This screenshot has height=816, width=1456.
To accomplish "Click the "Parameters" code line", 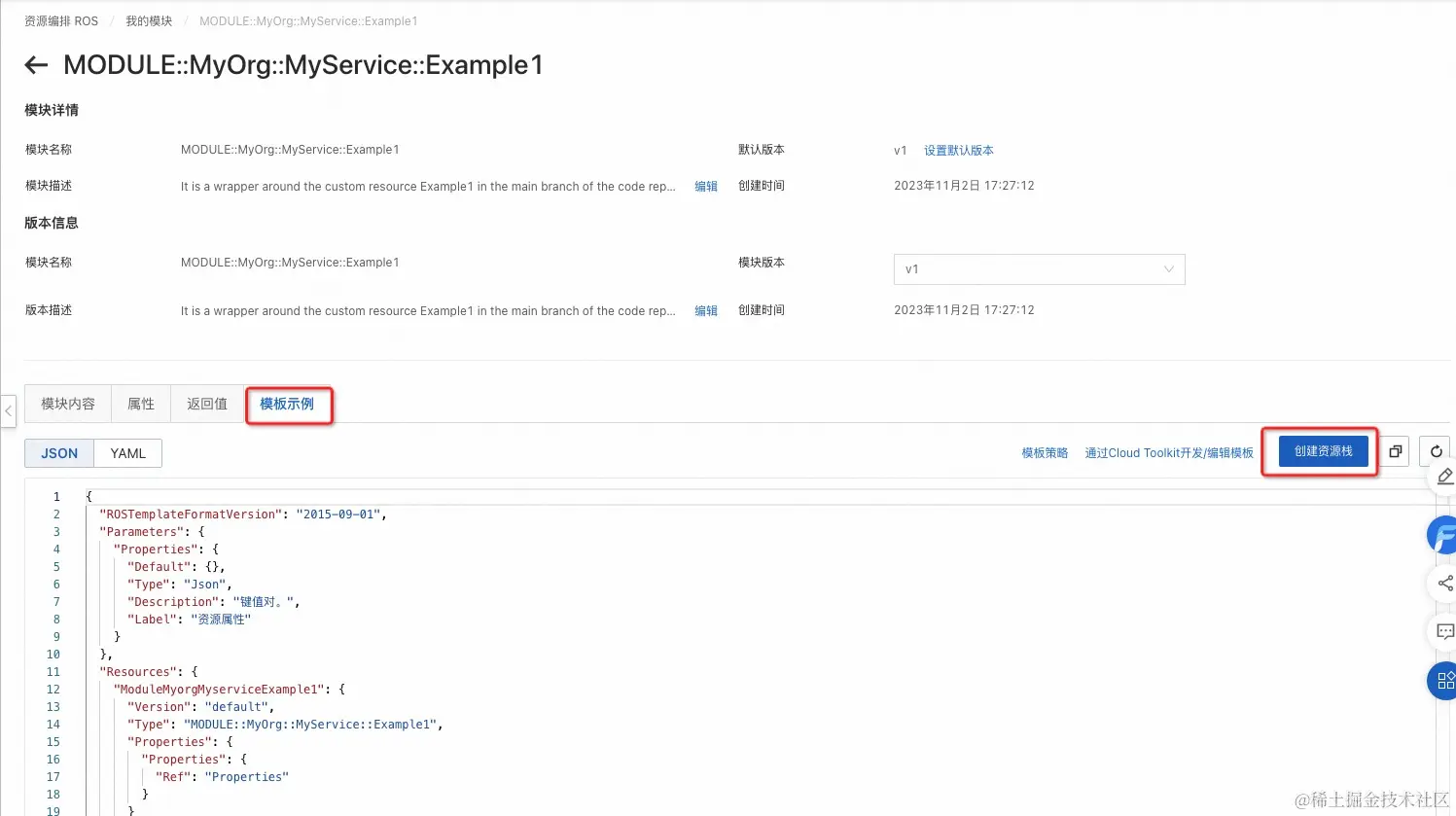I will coord(152,532).
